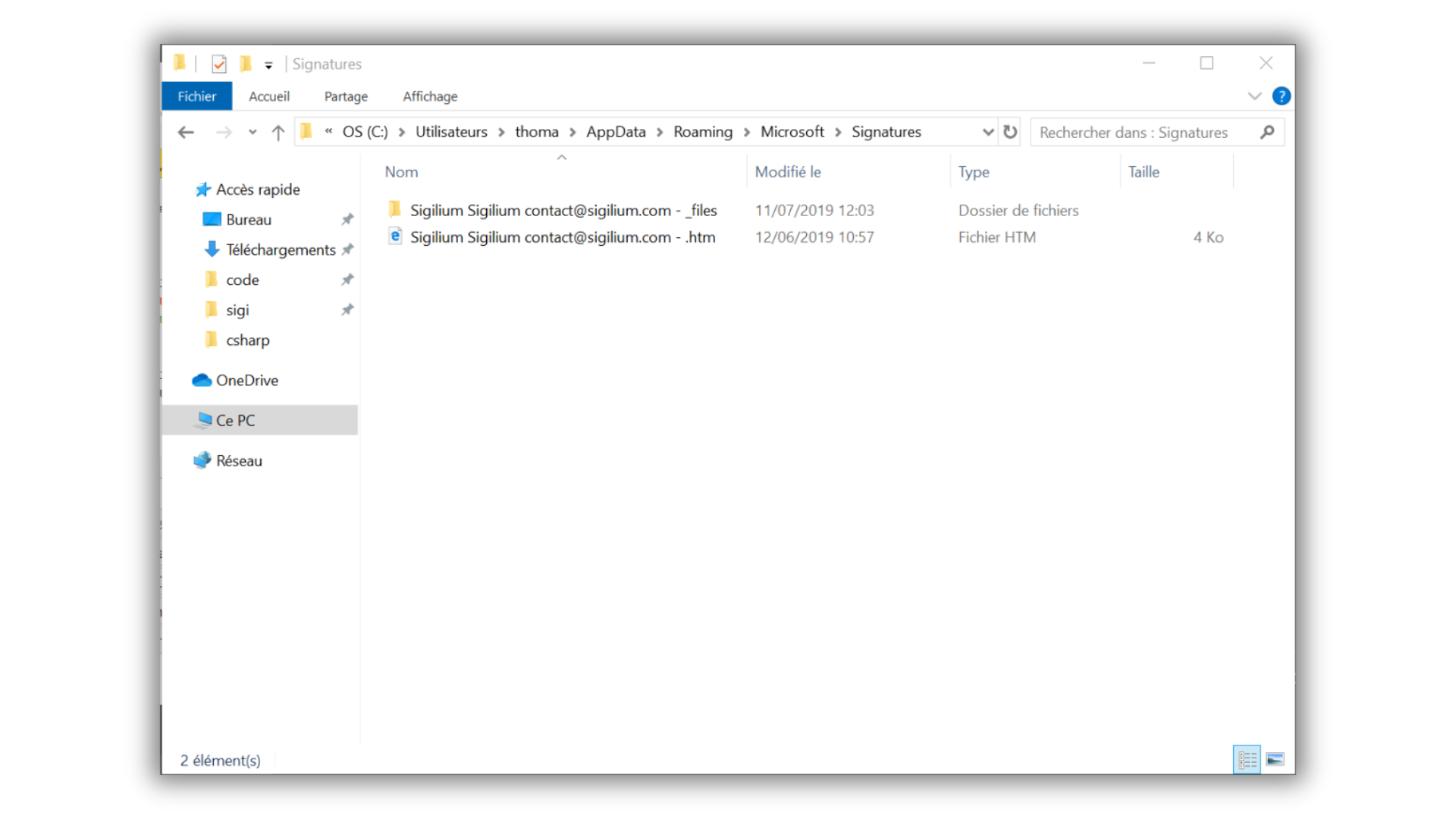1456x819 pixels.
Task: Switch to the Affichage tab
Action: point(430,96)
